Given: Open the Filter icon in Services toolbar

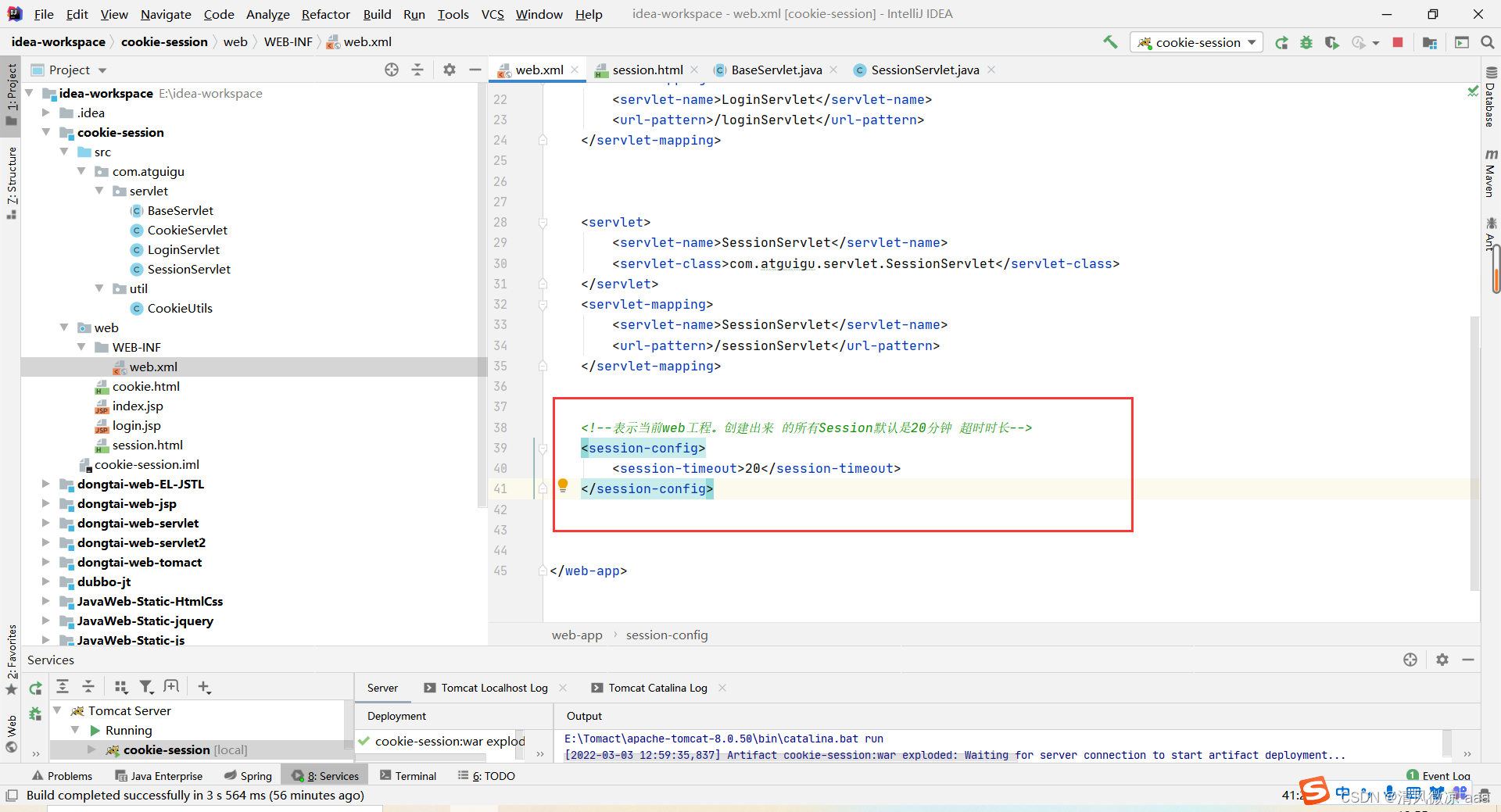Looking at the screenshot, I should point(146,687).
